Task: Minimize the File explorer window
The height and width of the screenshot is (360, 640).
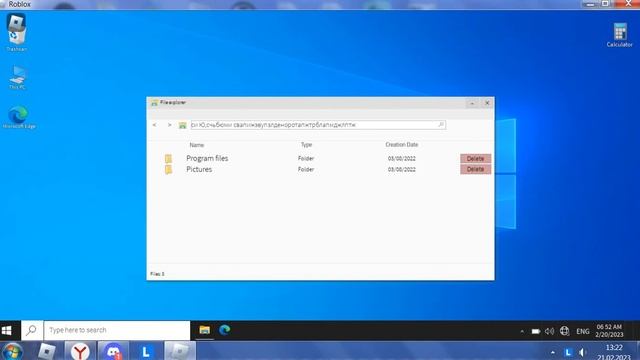Action: (472, 103)
